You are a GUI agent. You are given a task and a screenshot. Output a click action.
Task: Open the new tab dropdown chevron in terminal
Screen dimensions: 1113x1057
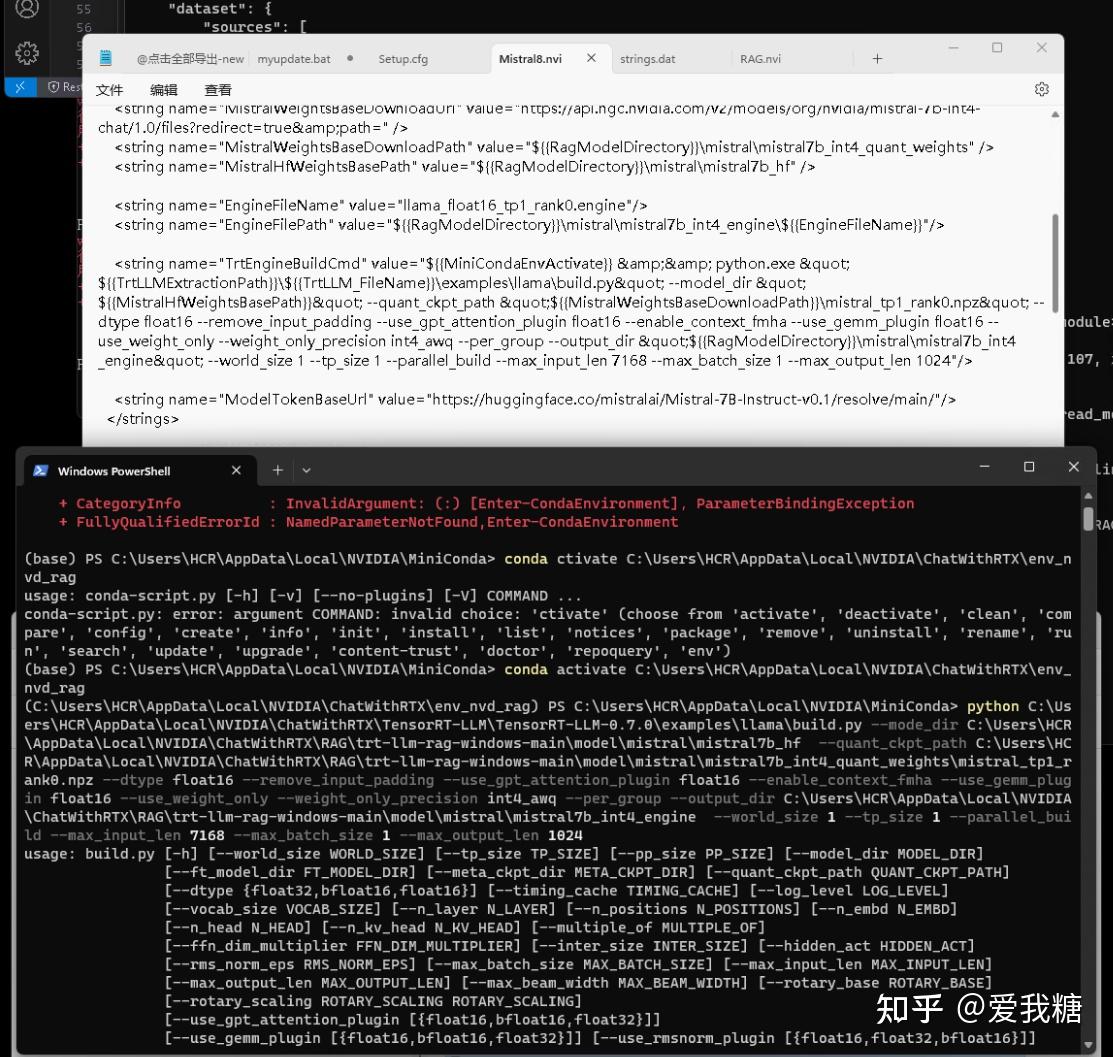tap(306, 469)
